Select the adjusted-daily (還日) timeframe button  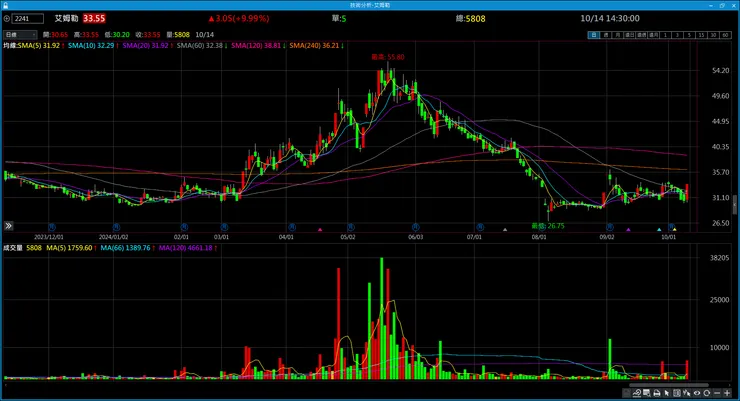coord(629,35)
